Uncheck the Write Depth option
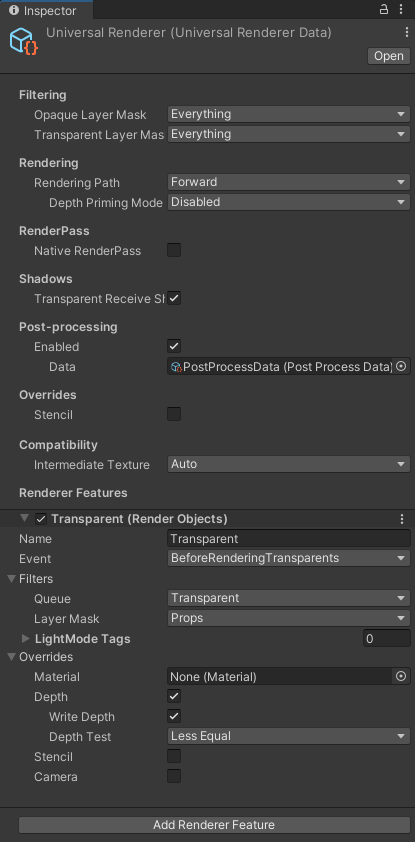The width and height of the screenshot is (415, 842). [174, 716]
